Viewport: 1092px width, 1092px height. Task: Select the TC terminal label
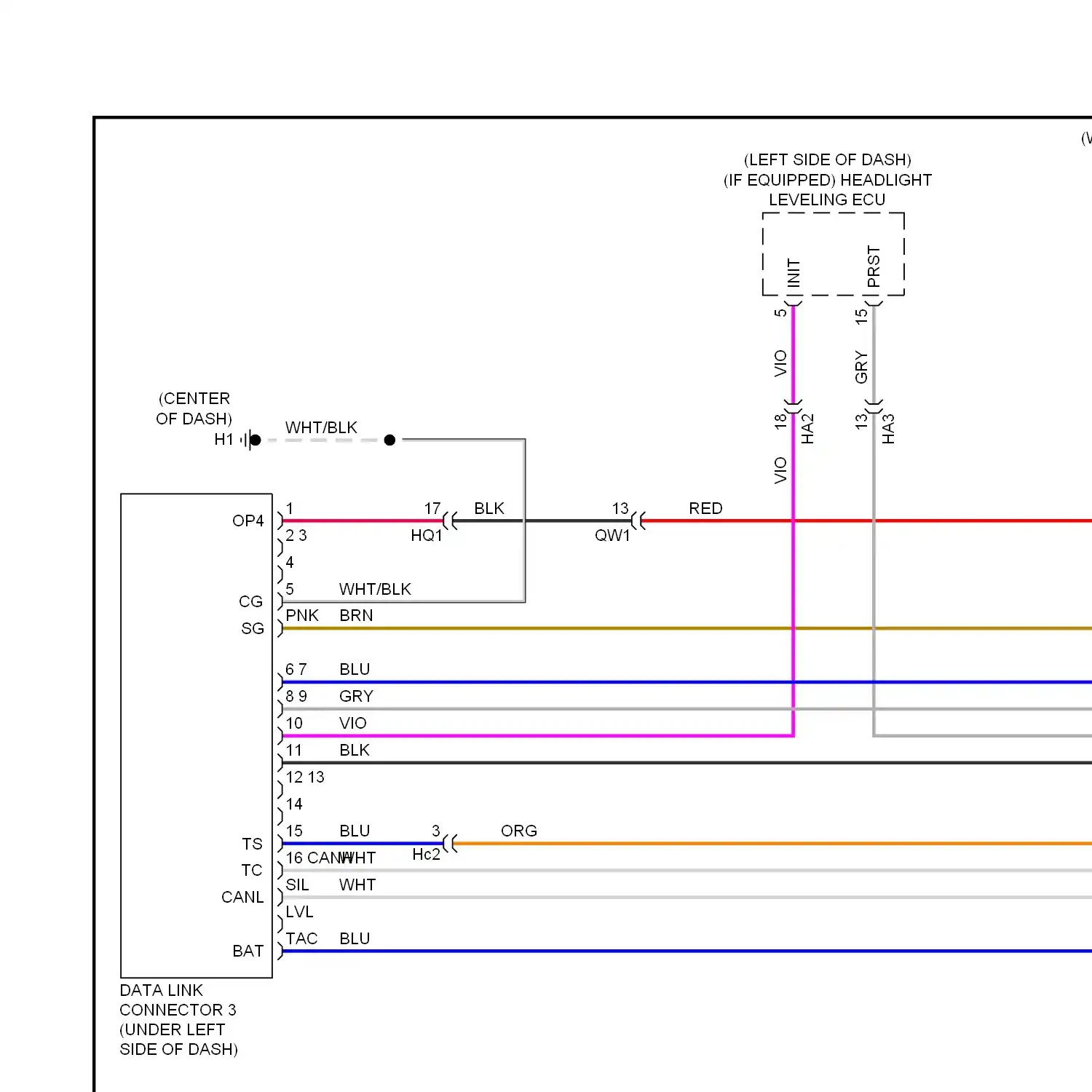[x=252, y=870]
